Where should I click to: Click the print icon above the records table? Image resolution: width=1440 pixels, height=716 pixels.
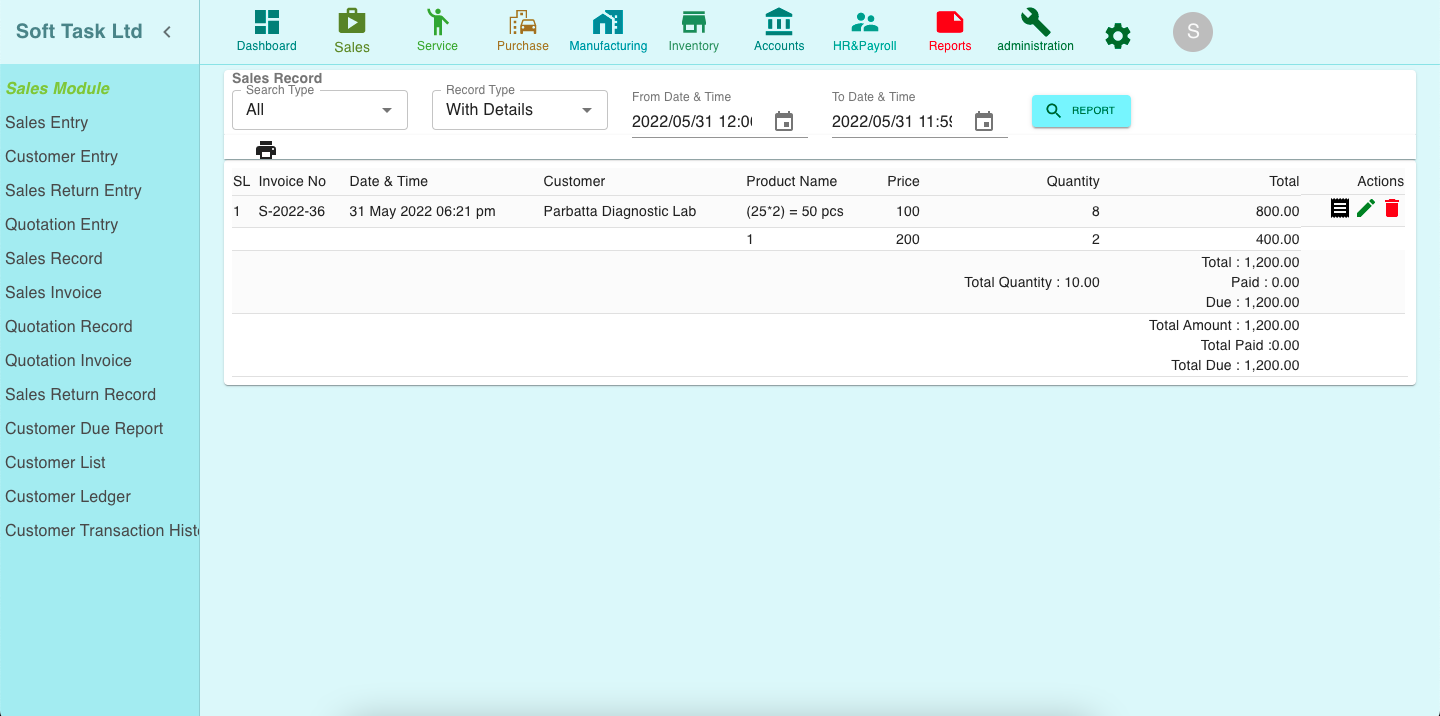[x=266, y=149]
